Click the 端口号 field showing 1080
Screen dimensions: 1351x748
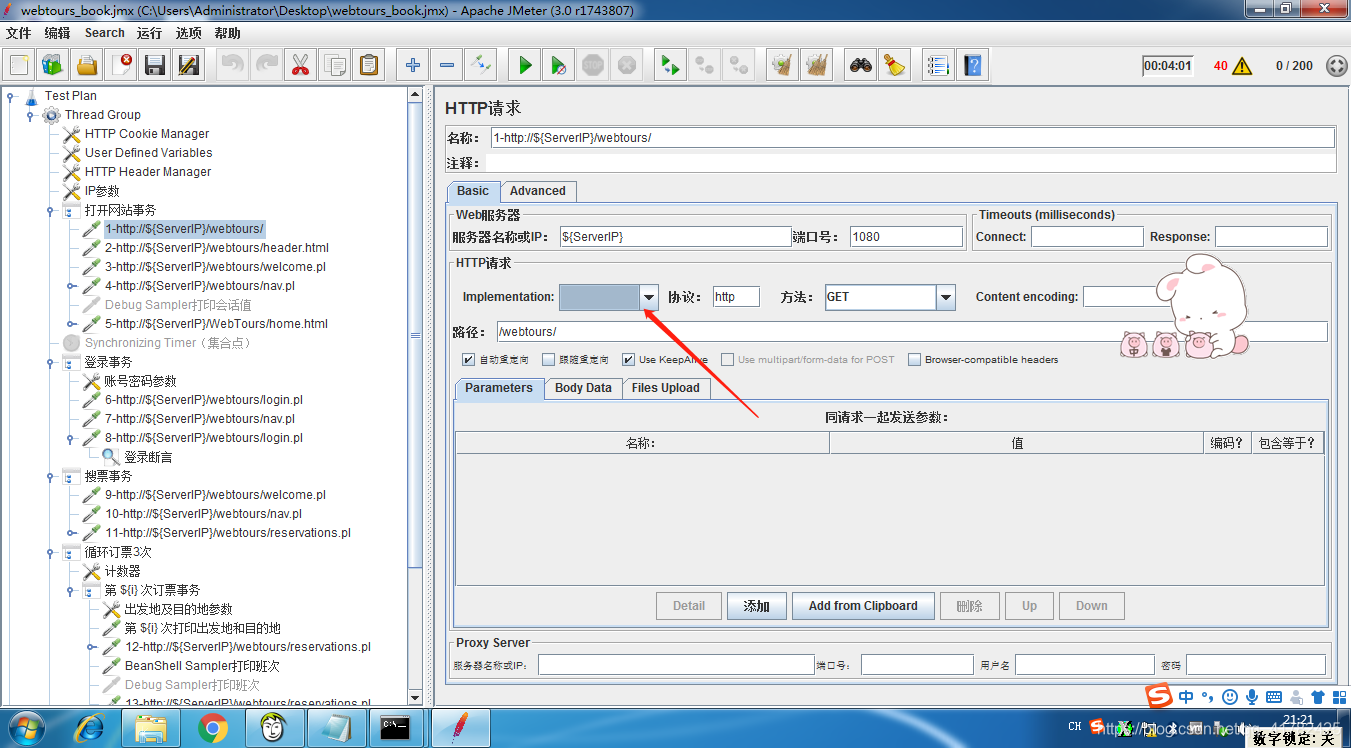pos(908,237)
